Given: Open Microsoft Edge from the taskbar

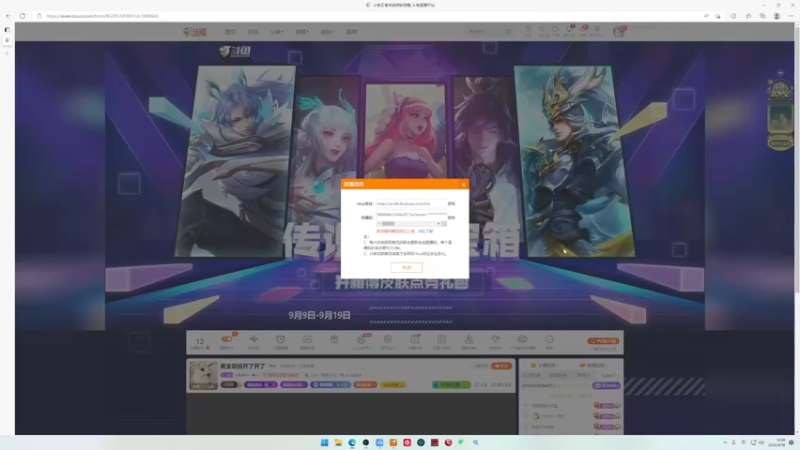Looking at the screenshot, I should [x=352, y=442].
